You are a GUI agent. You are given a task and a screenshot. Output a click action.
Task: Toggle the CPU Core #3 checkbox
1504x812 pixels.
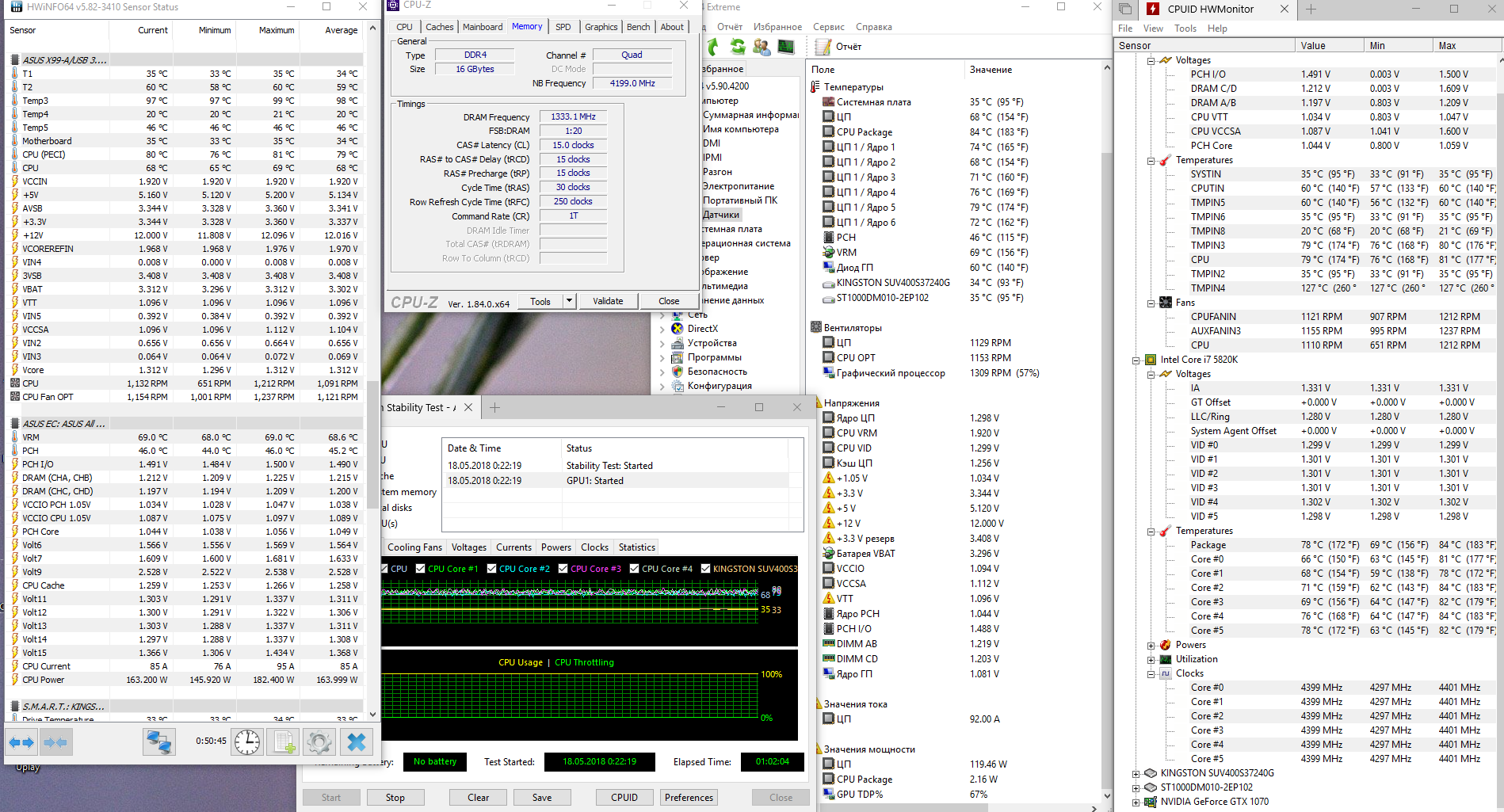tap(563, 569)
